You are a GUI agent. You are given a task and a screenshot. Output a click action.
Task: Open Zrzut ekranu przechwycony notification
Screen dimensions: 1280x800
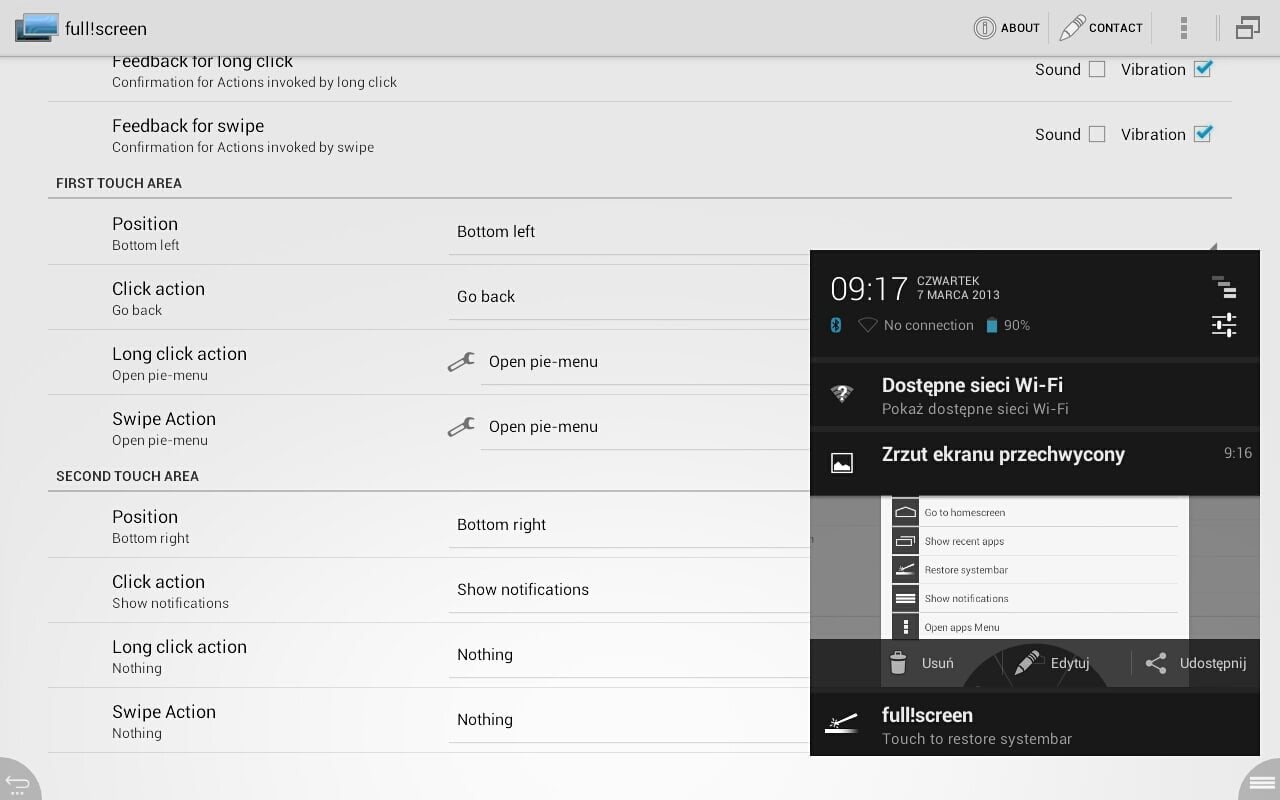[1035, 463]
